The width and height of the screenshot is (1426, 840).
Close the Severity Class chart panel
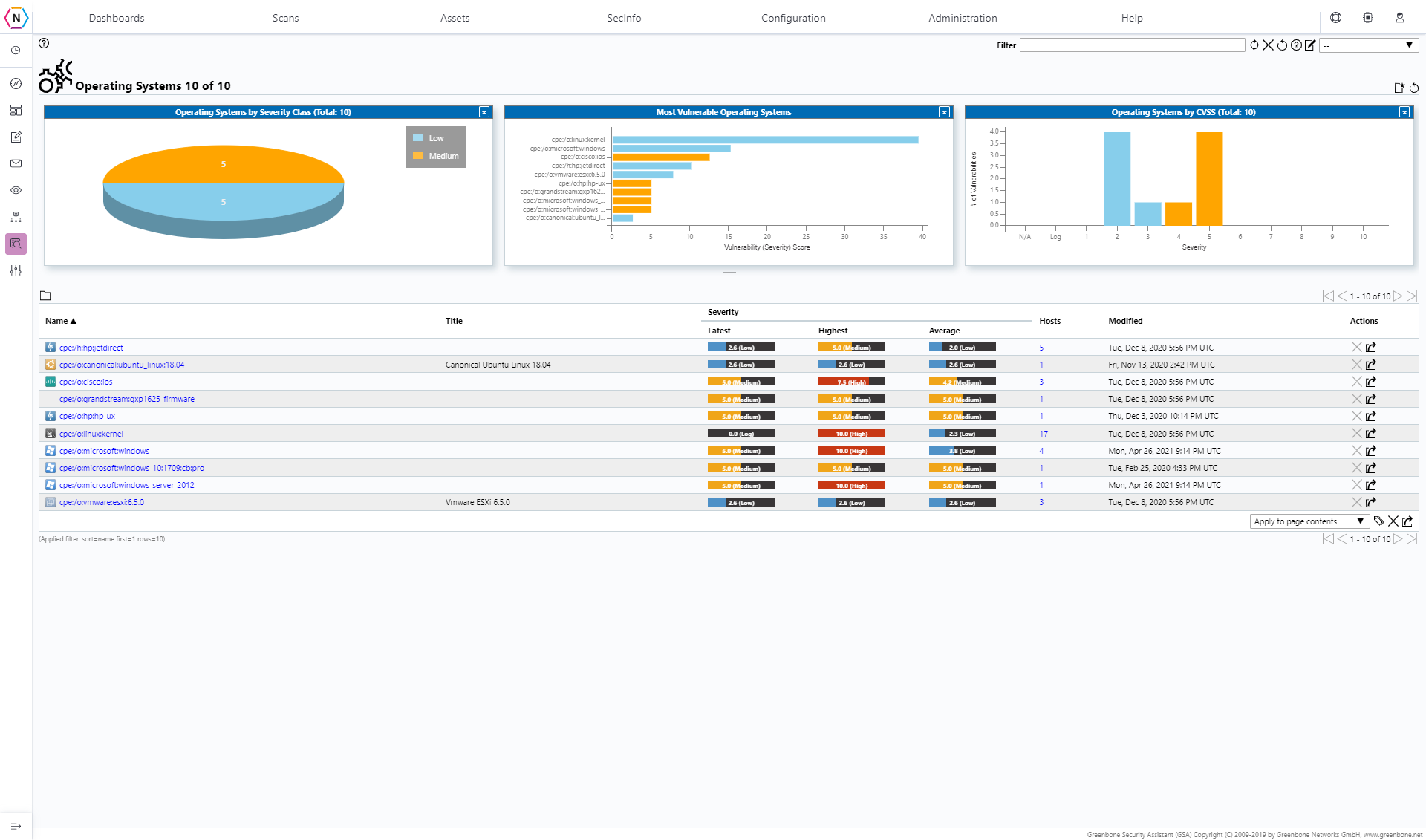[x=484, y=112]
